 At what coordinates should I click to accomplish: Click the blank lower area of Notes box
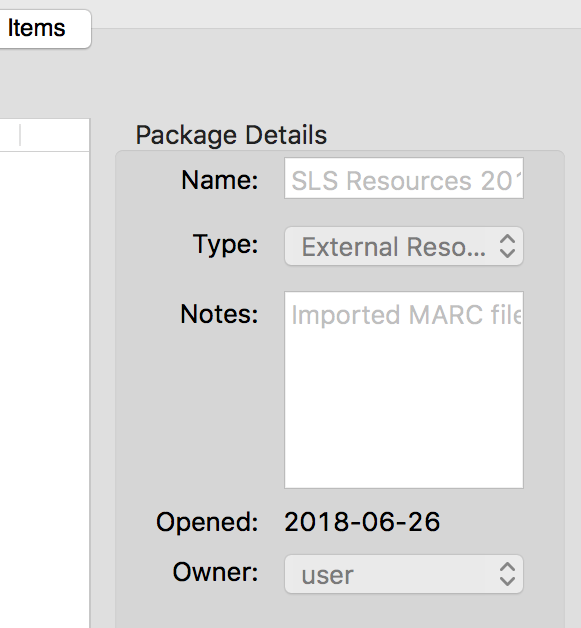(x=404, y=409)
